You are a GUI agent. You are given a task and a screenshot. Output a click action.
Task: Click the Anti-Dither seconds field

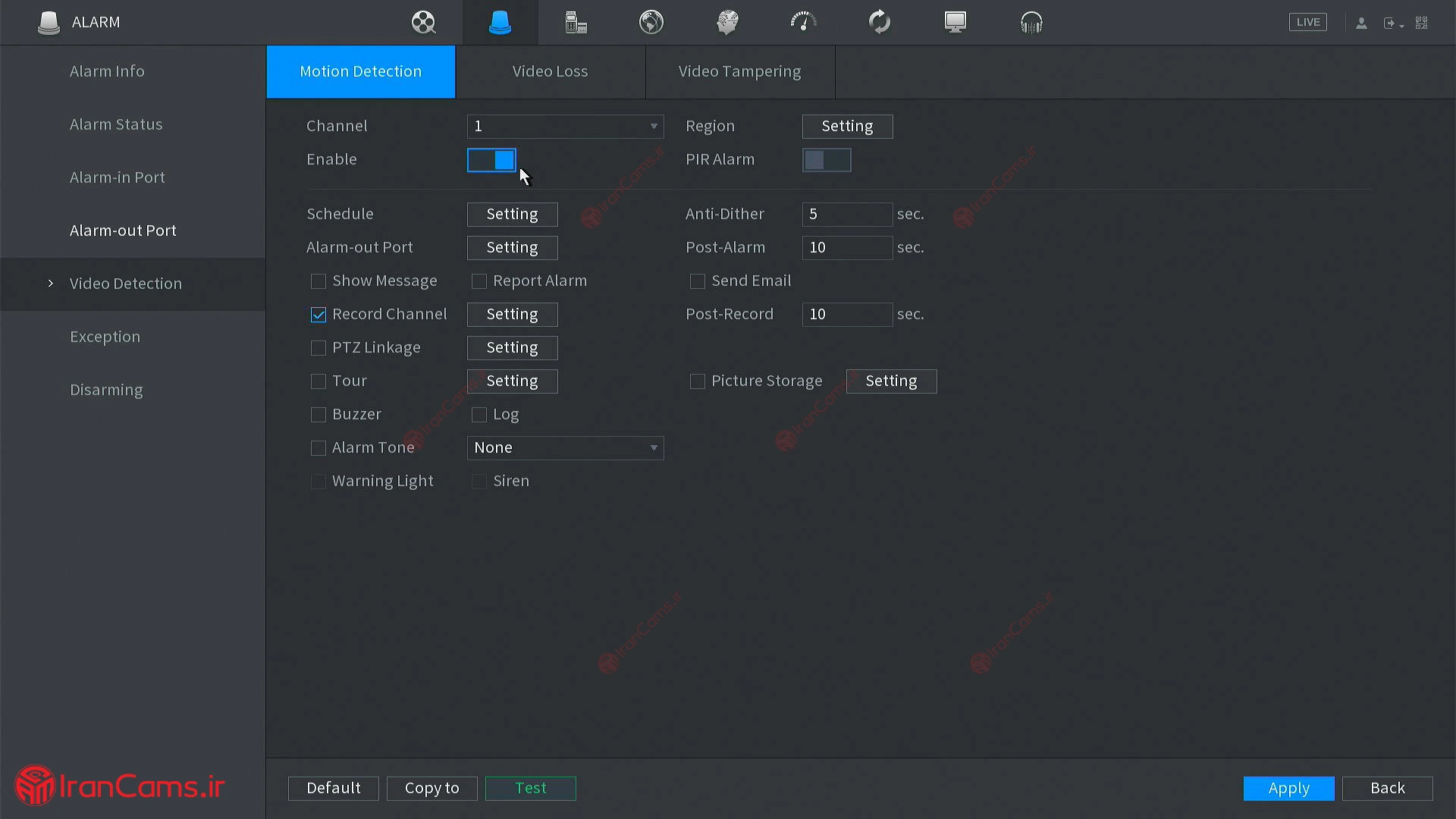pyautogui.click(x=846, y=215)
